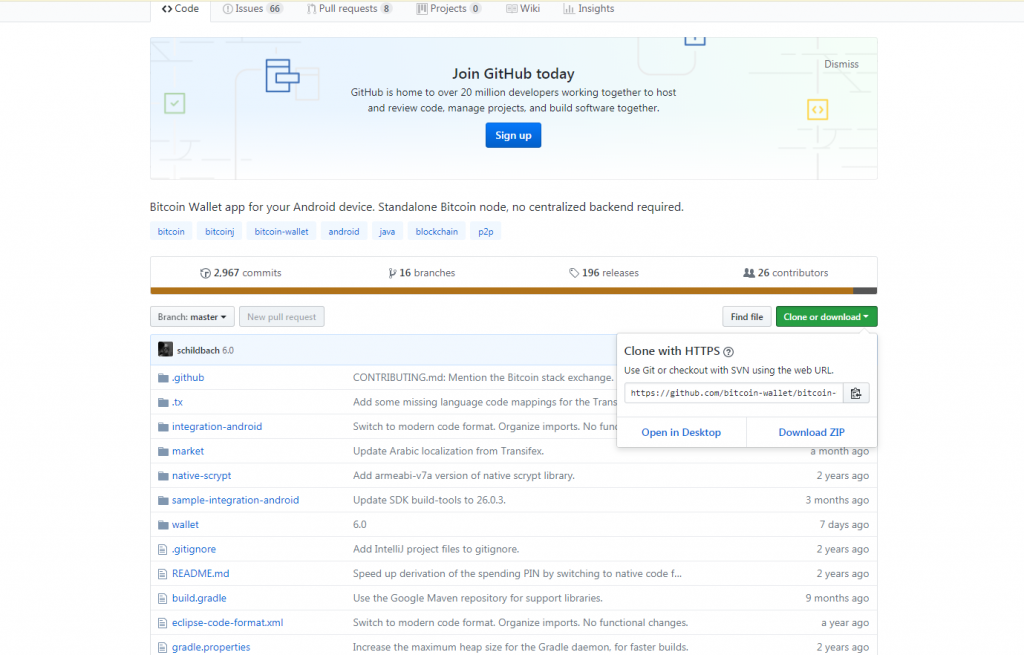The image size is (1024, 655).
Task: Open the wallet folder
Action: point(185,524)
